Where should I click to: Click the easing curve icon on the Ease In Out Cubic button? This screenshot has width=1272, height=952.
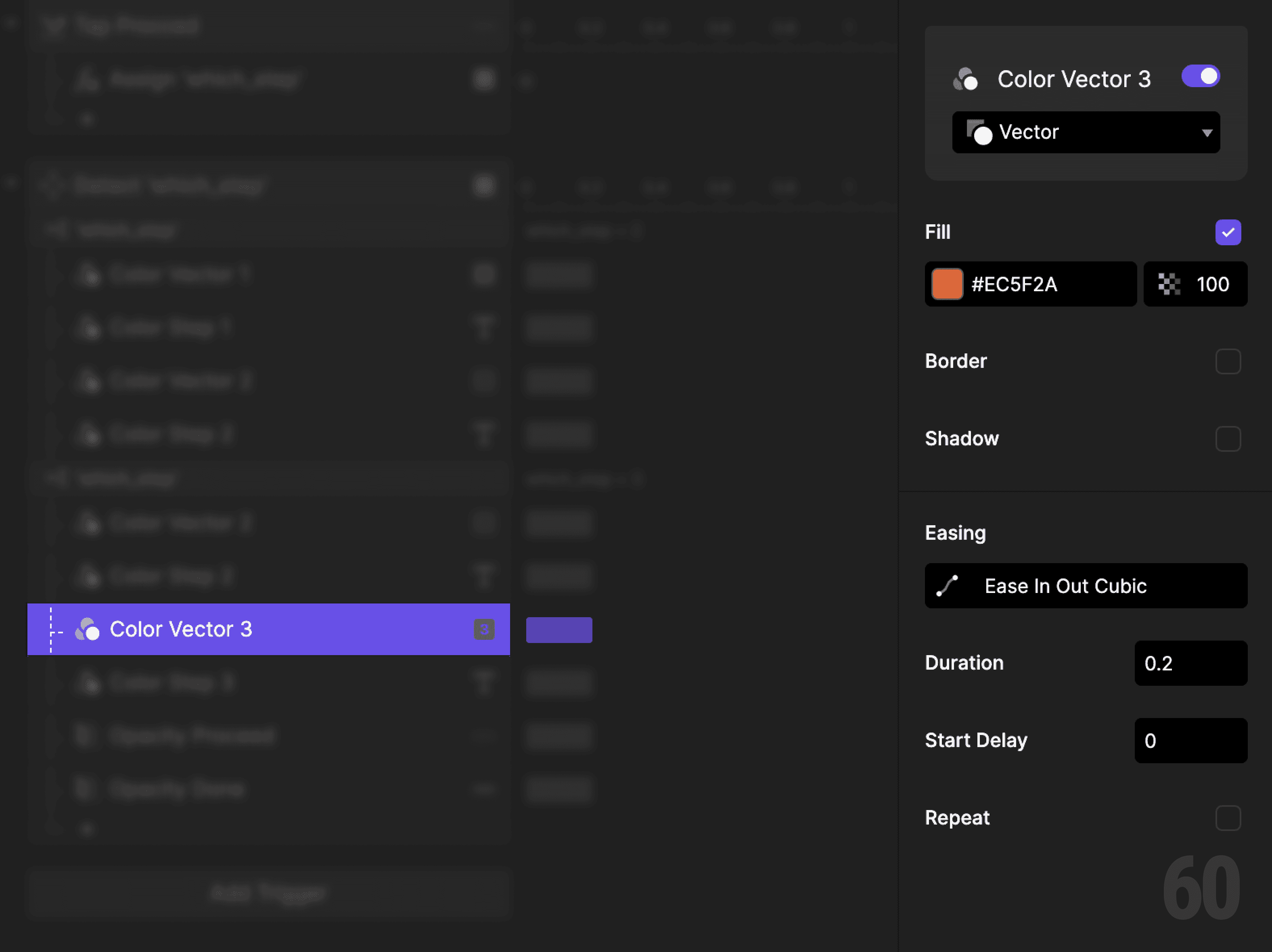click(x=946, y=586)
